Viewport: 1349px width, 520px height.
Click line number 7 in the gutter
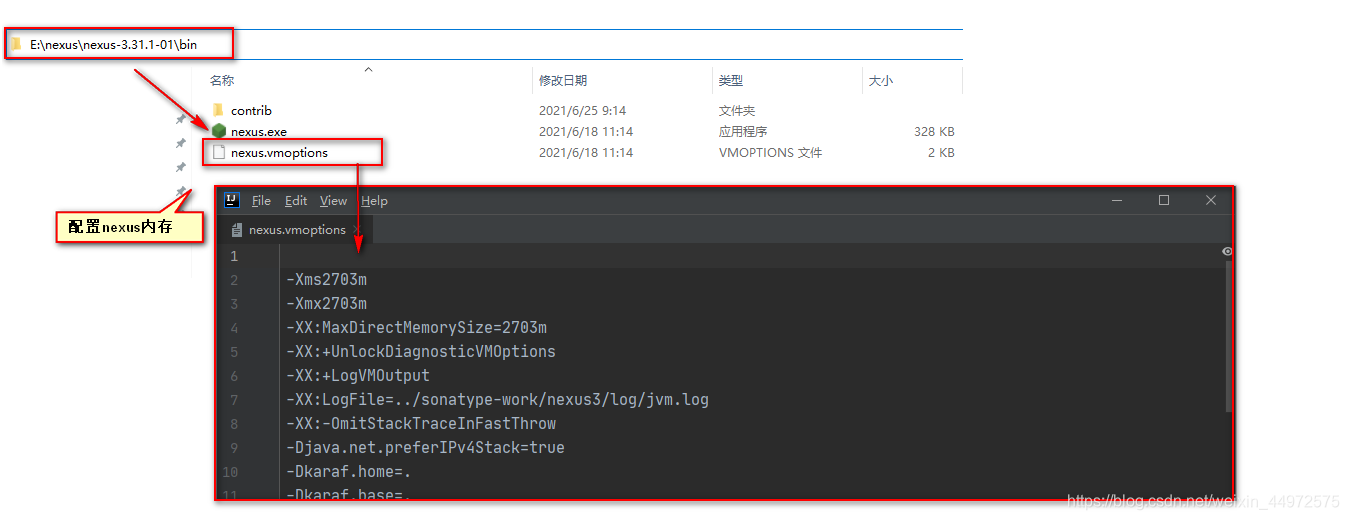pos(234,400)
